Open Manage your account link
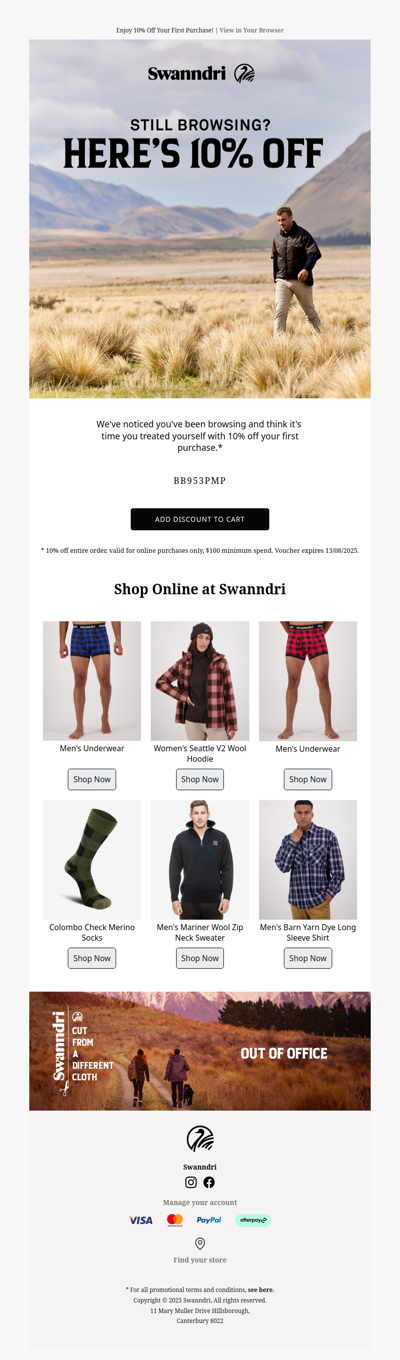The image size is (400, 1360). coord(200,1203)
